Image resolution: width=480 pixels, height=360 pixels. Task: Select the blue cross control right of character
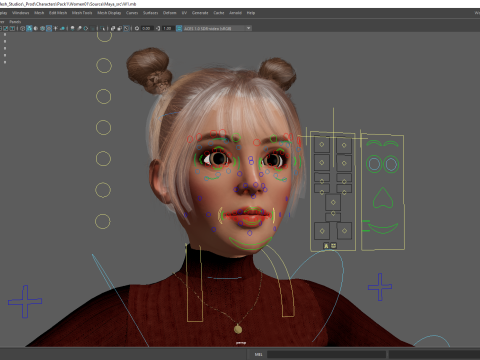coord(380,287)
